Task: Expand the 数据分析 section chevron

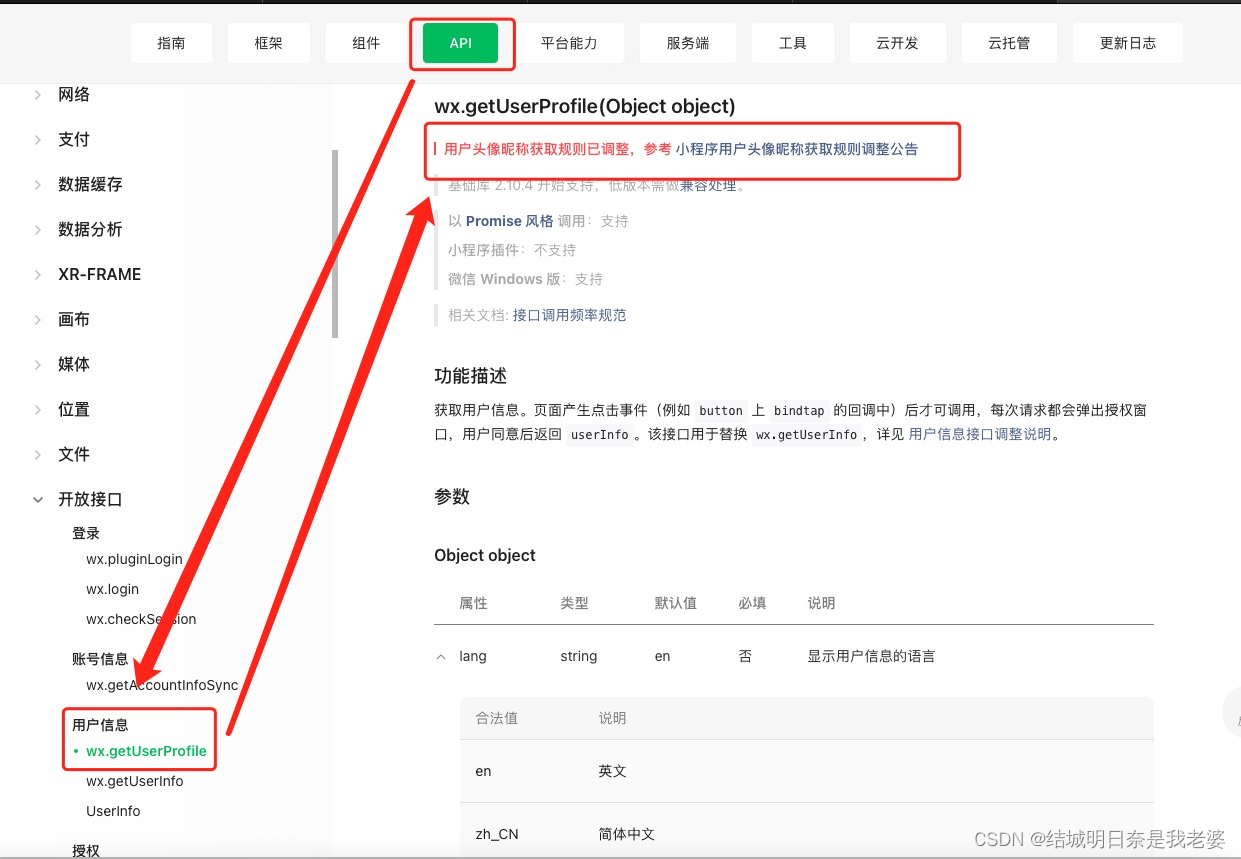Action: pos(38,229)
